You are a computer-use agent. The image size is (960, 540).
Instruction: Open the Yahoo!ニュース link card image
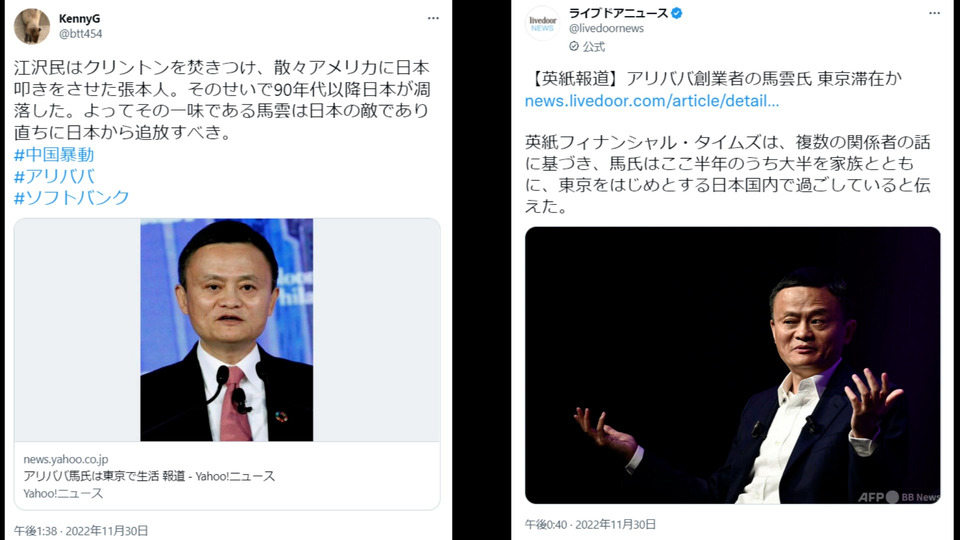pos(227,330)
